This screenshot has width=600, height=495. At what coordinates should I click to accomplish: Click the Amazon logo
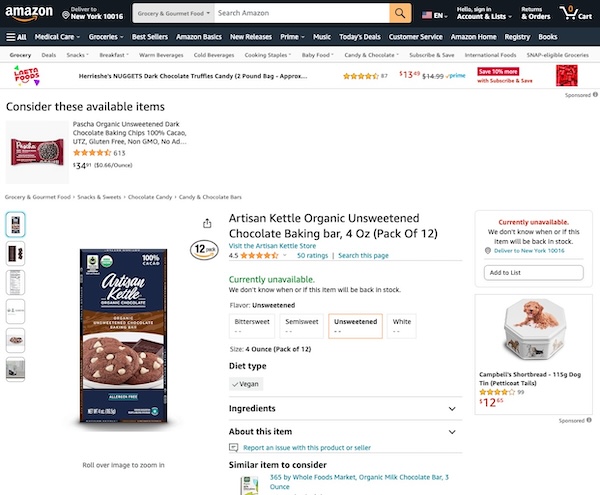click(x=29, y=13)
